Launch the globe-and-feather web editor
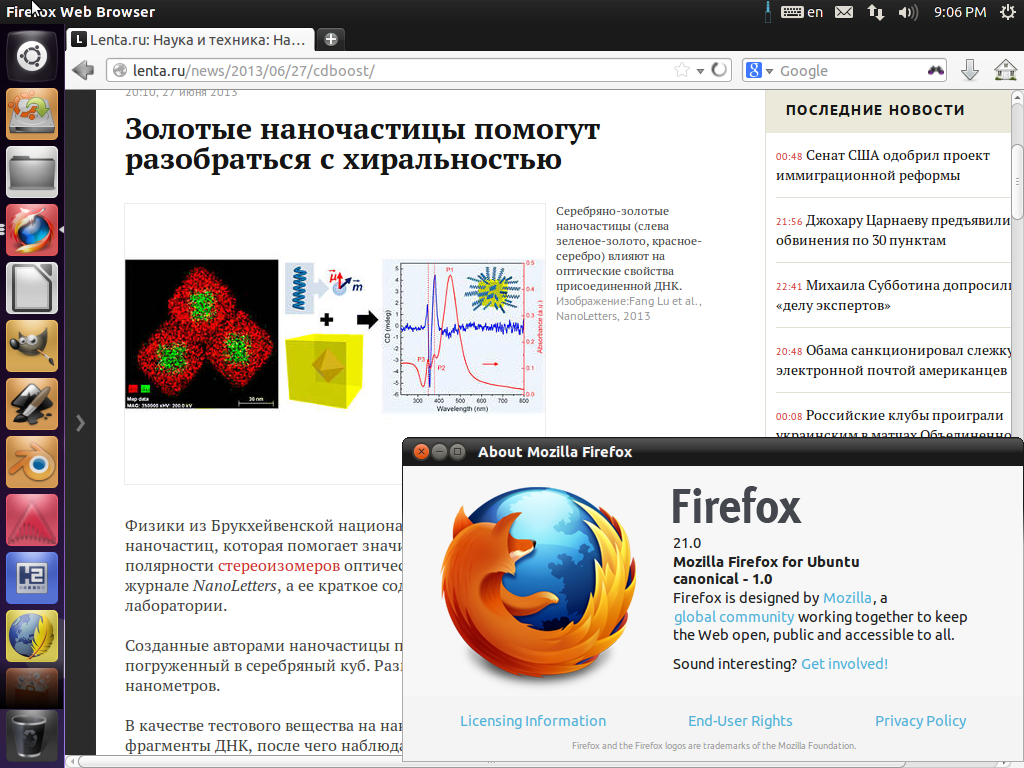Viewport: 1024px width, 768px height. 32,636
